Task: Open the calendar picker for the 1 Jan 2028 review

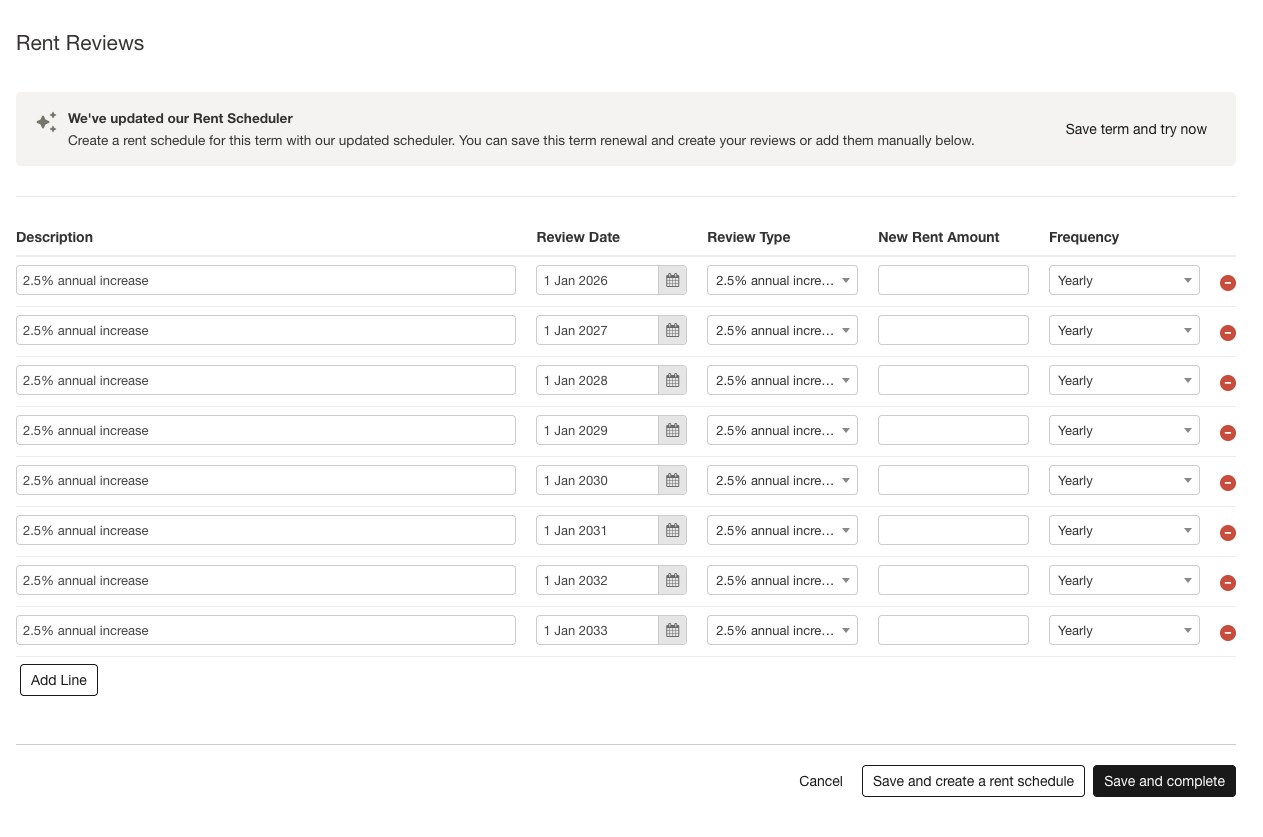Action: coord(673,380)
